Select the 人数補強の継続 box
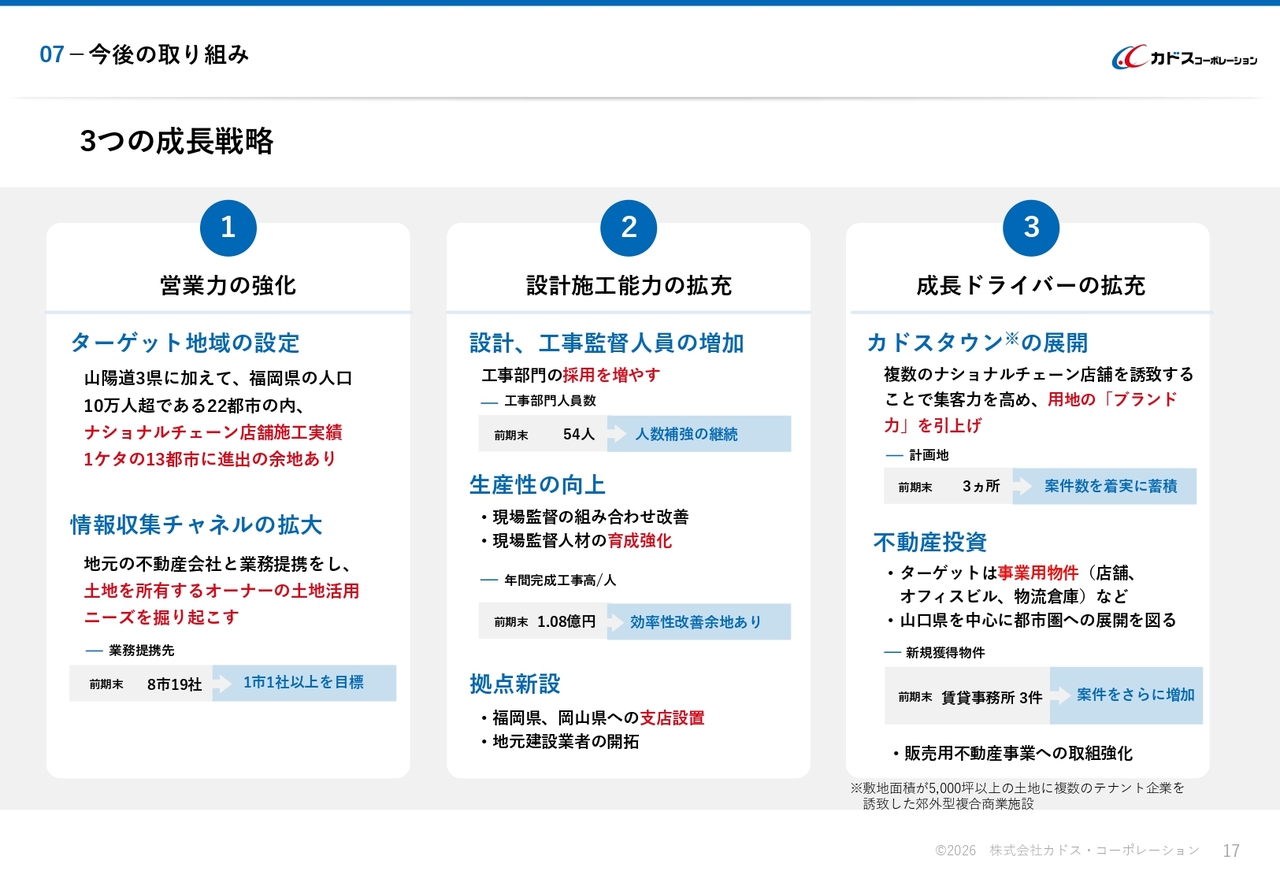The width and height of the screenshot is (1280, 886). [x=699, y=434]
